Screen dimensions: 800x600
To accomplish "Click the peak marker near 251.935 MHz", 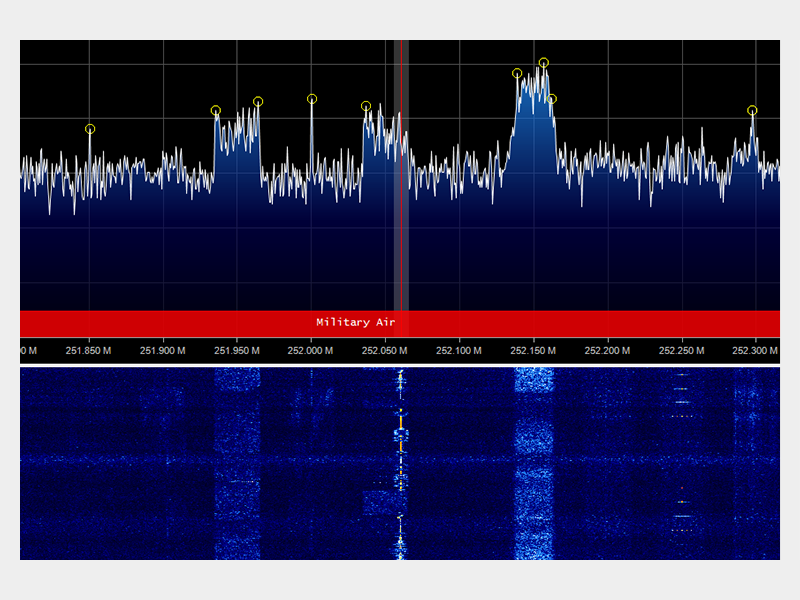I will tap(216, 111).
